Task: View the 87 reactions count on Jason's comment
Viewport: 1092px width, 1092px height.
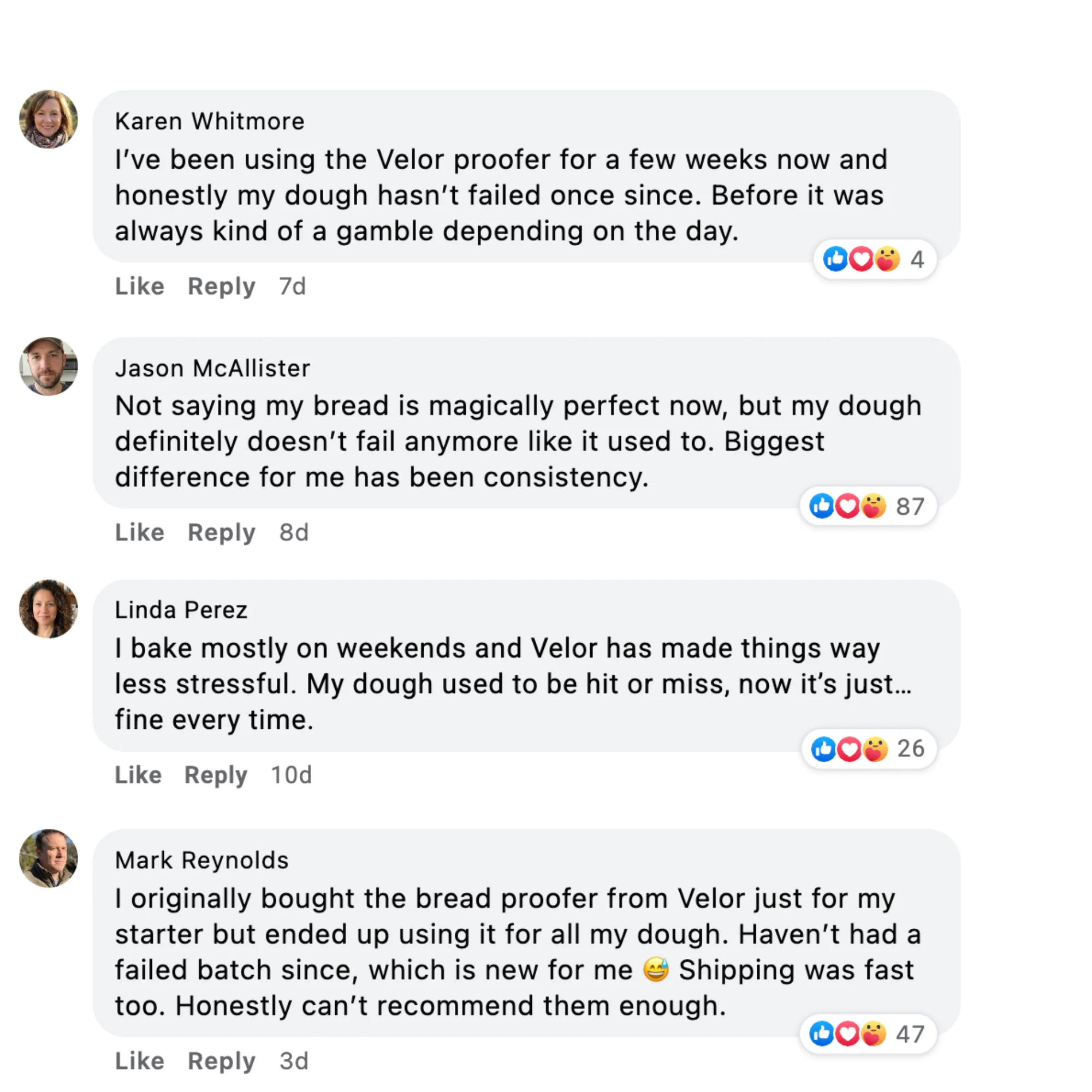Action: coord(910,507)
